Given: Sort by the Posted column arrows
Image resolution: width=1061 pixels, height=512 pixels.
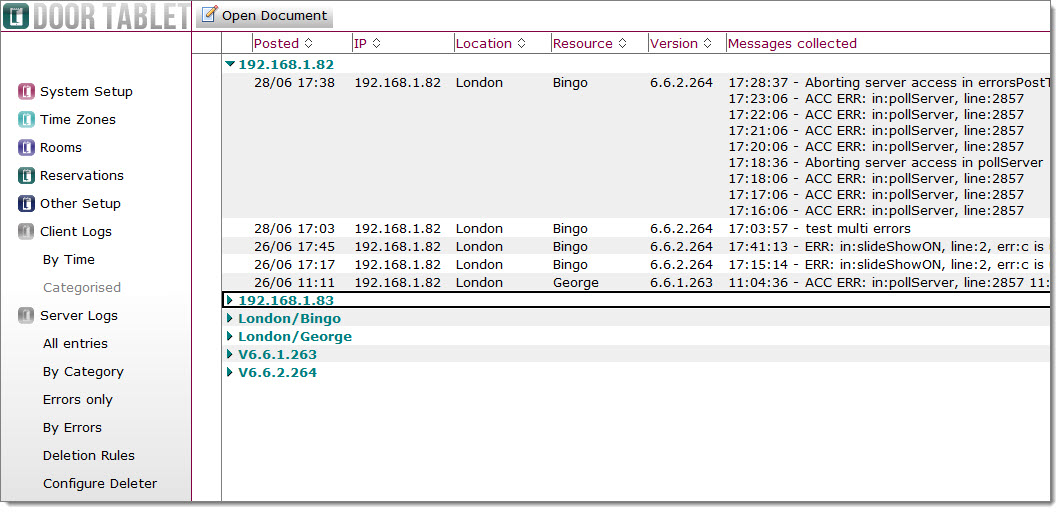Looking at the screenshot, I should click(x=308, y=43).
